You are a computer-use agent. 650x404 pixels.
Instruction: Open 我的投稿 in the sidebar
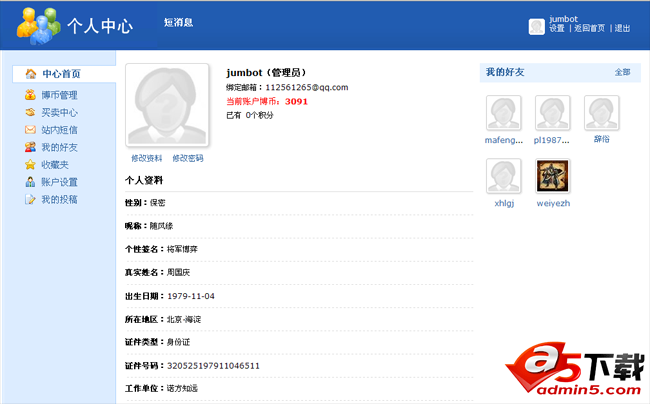coord(59,199)
